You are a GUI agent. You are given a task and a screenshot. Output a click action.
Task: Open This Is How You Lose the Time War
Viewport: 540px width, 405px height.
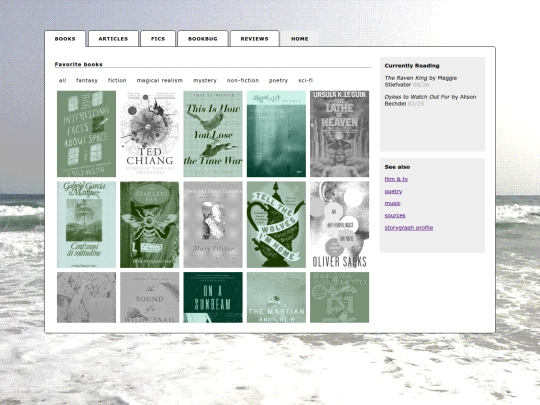click(213, 134)
